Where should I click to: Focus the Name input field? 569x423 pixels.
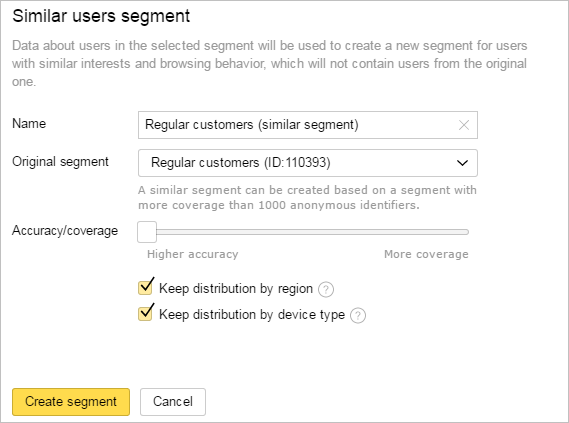[298, 125]
